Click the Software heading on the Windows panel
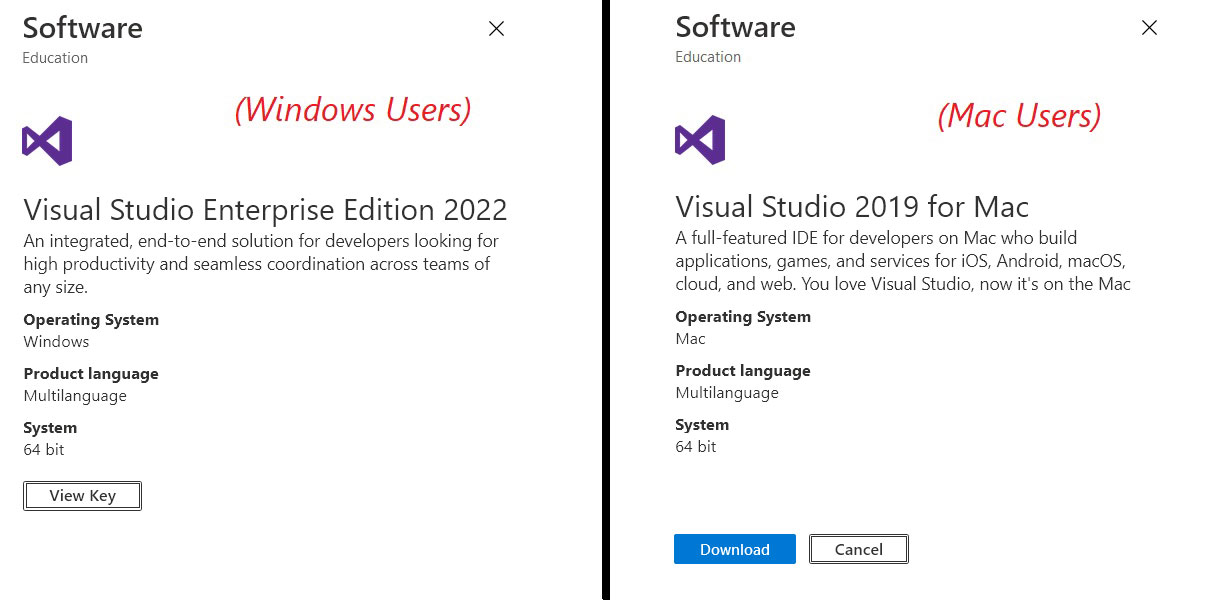 (82, 28)
